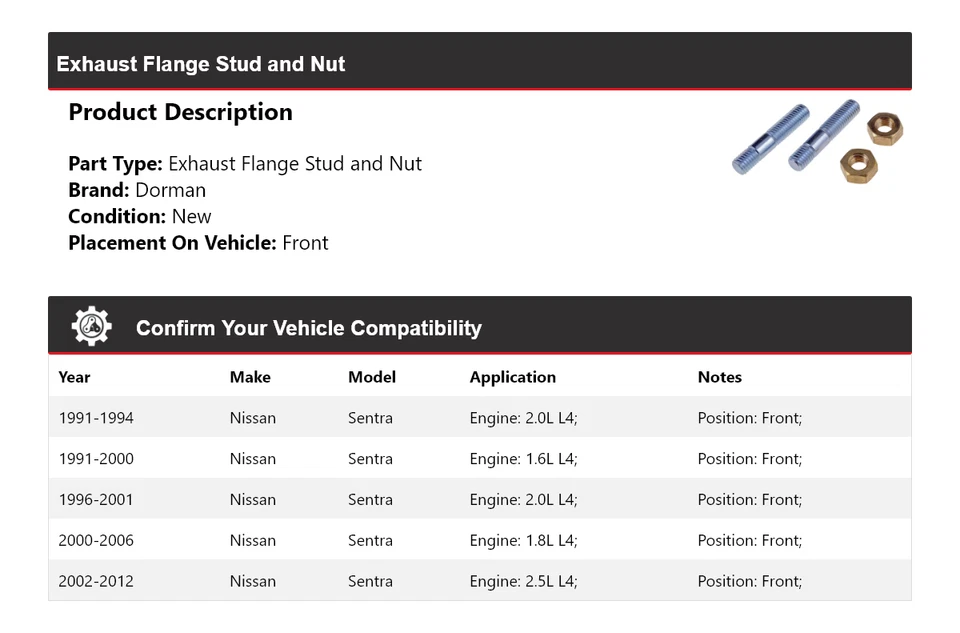Click the 2002-2012 year cell
This screenshot has width=960, height=633.
click(96, 581)
